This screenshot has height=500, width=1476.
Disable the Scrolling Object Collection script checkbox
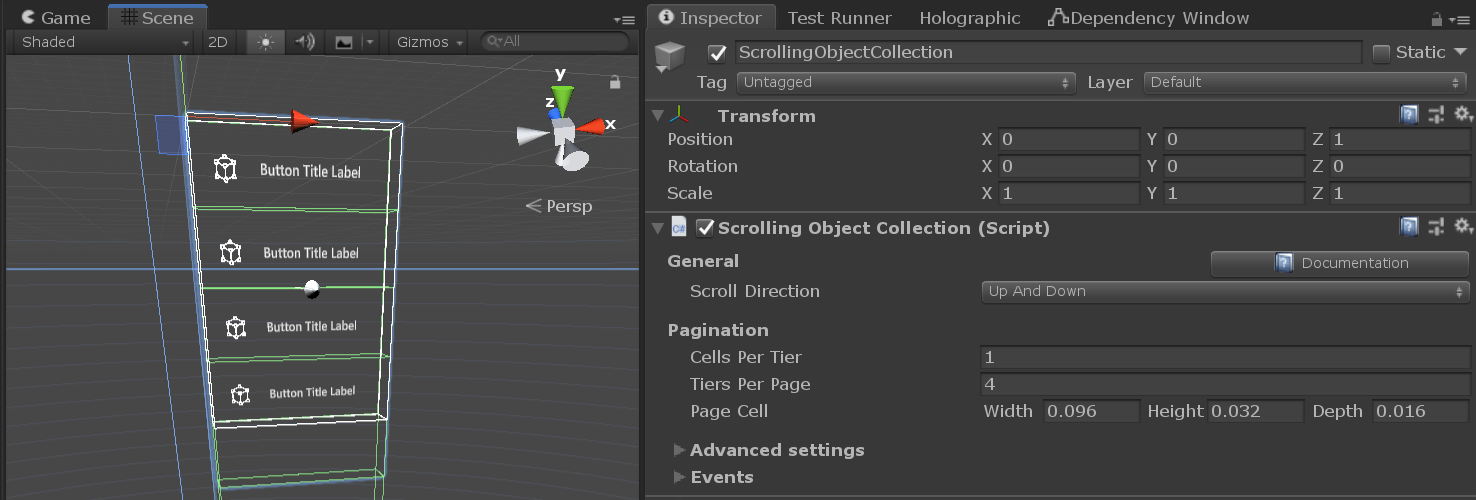click(x=705, y=228)
